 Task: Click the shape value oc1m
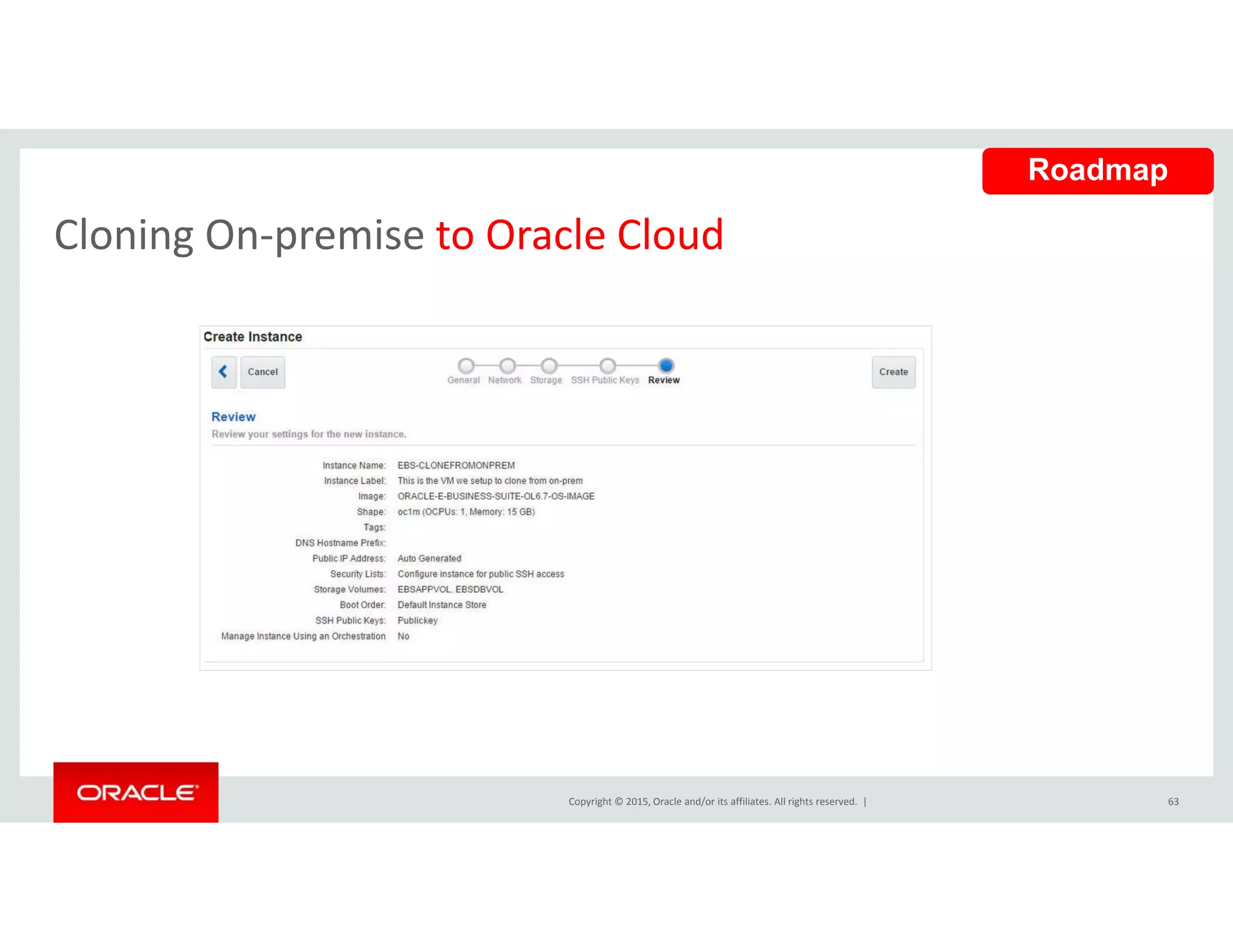[466, 512]
